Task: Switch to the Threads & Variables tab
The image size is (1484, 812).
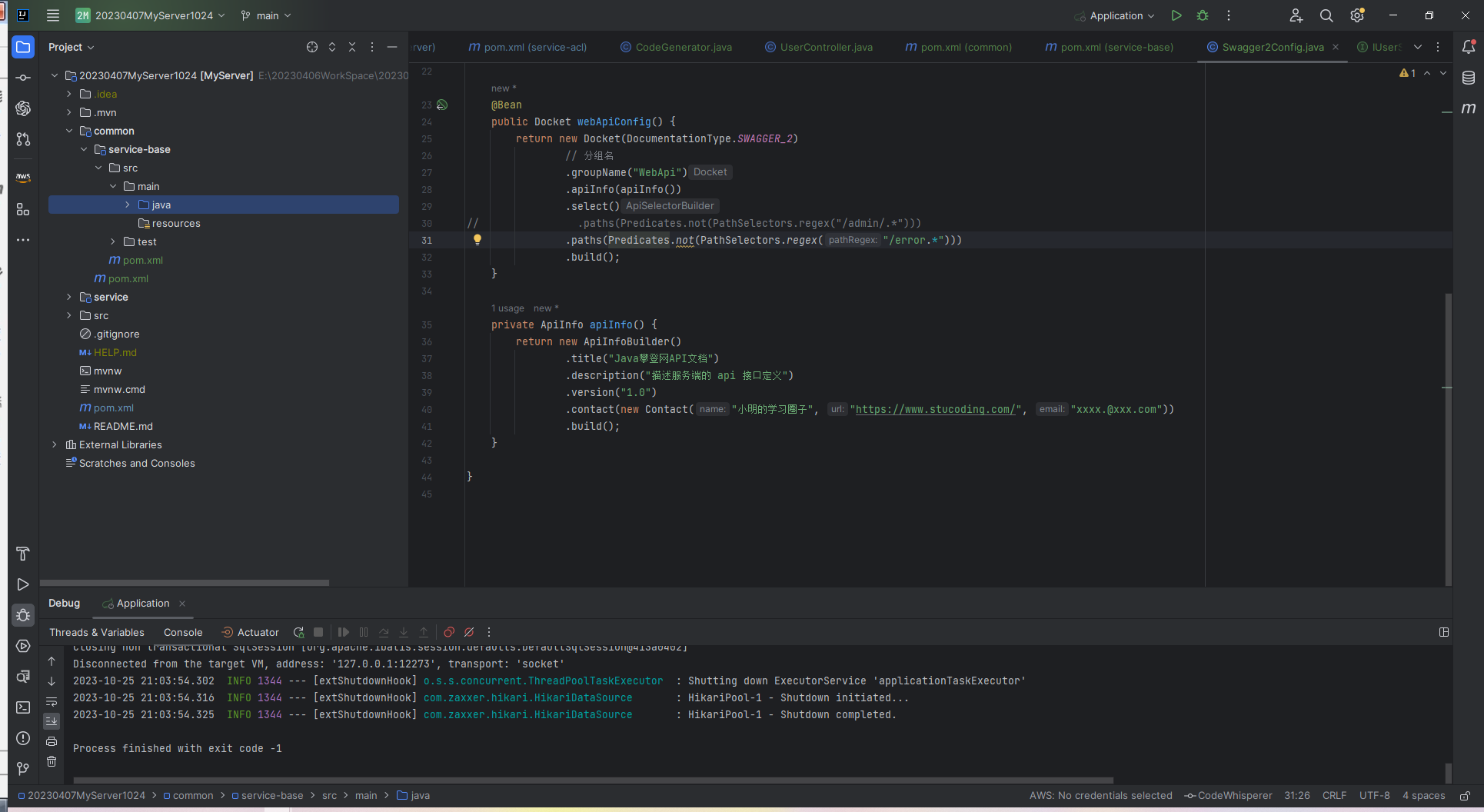Action: click(97, 632)
